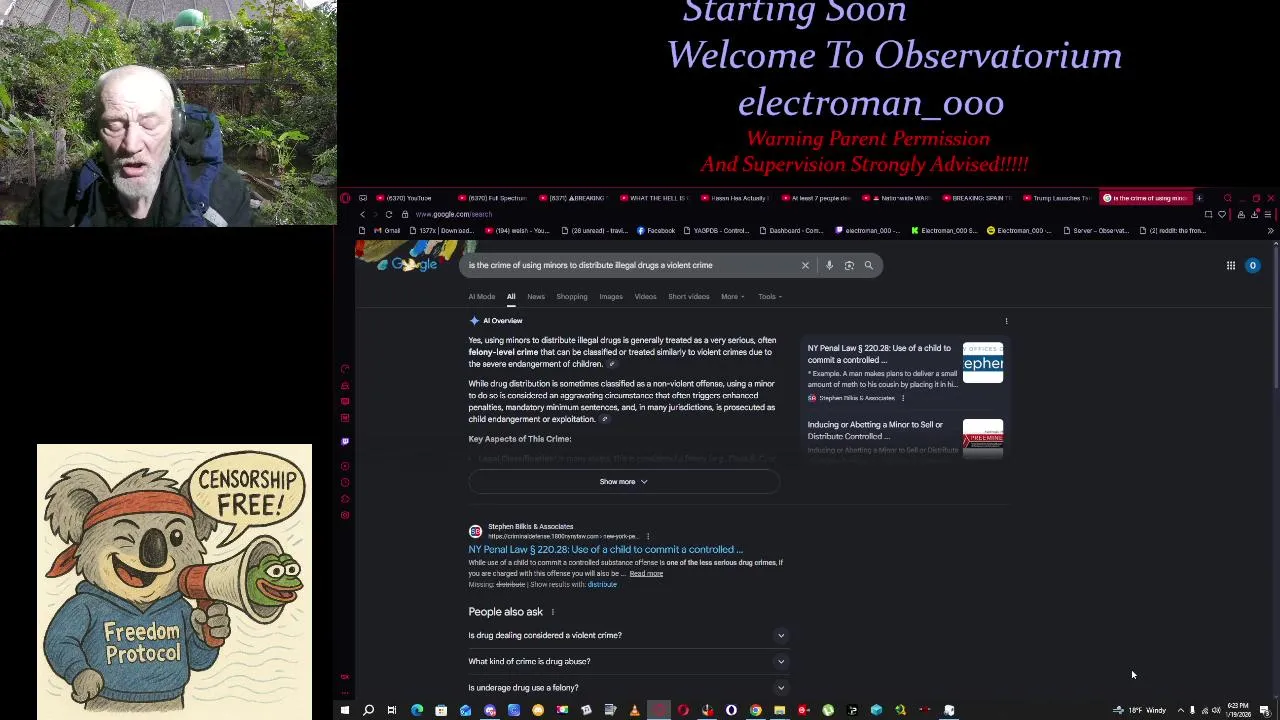
Task: Open the Tools dropdown
Action: click(769, 297)
